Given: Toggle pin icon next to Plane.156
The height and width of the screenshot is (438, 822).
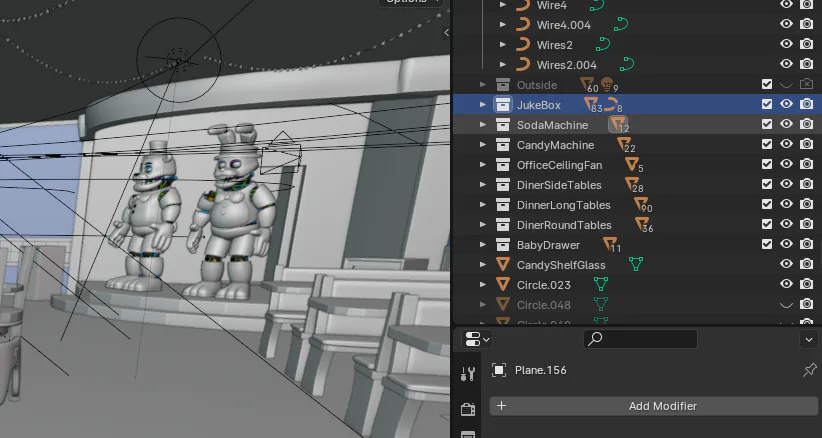Looking at the screenshot, I should pyautogui.click(x=810, y=370).
